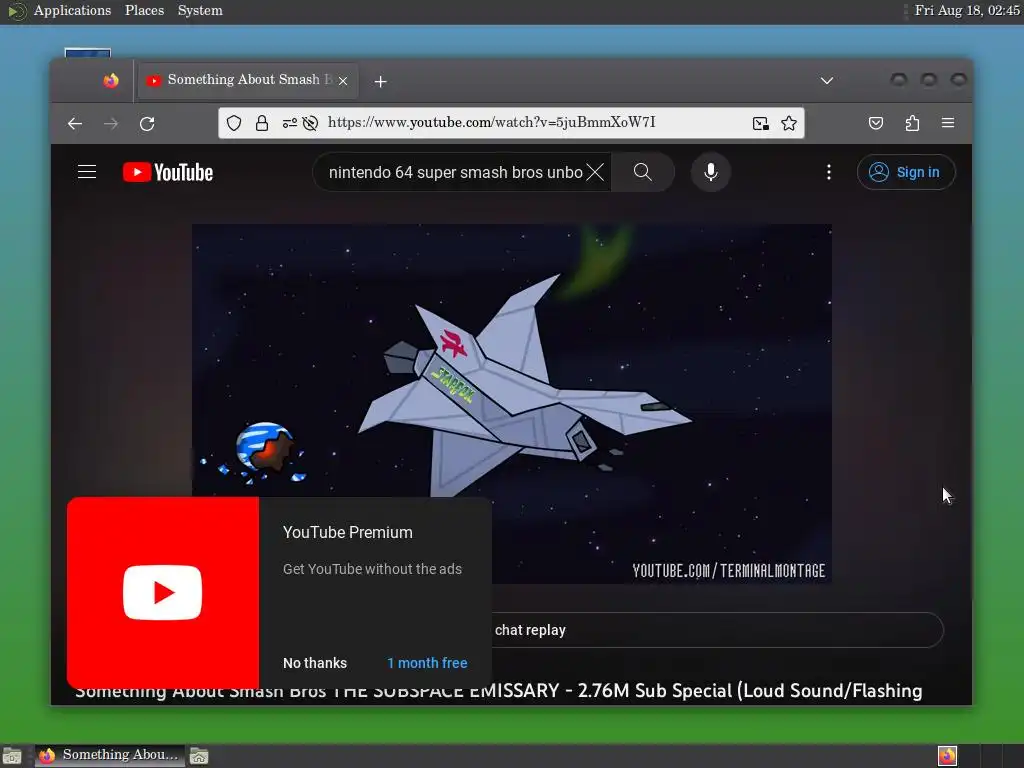The height and width of the screenshot is (768, 1024).
Task: Open Firefox application hamburger menu
Action: [x=948, y=123]
